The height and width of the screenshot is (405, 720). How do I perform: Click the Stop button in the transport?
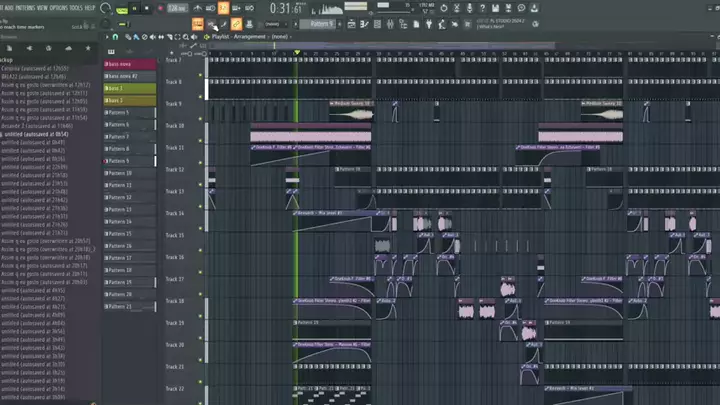coord(146,8)
